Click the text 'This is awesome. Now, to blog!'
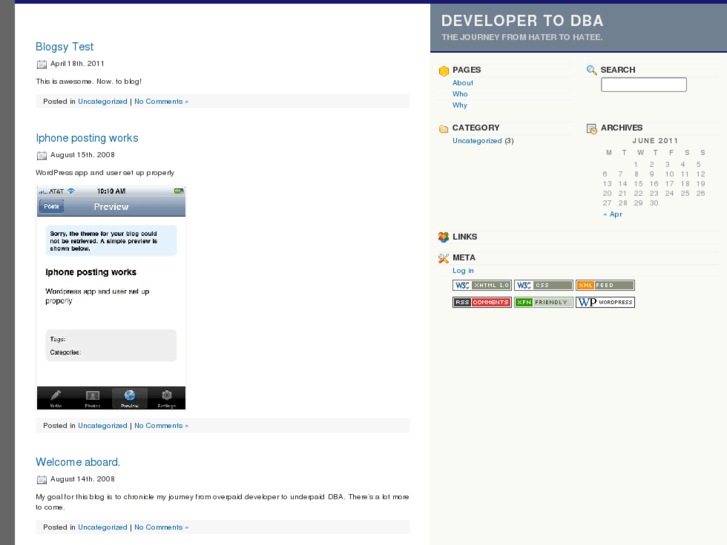This screenshot has width=727, height=545. [x=89, y=82]
